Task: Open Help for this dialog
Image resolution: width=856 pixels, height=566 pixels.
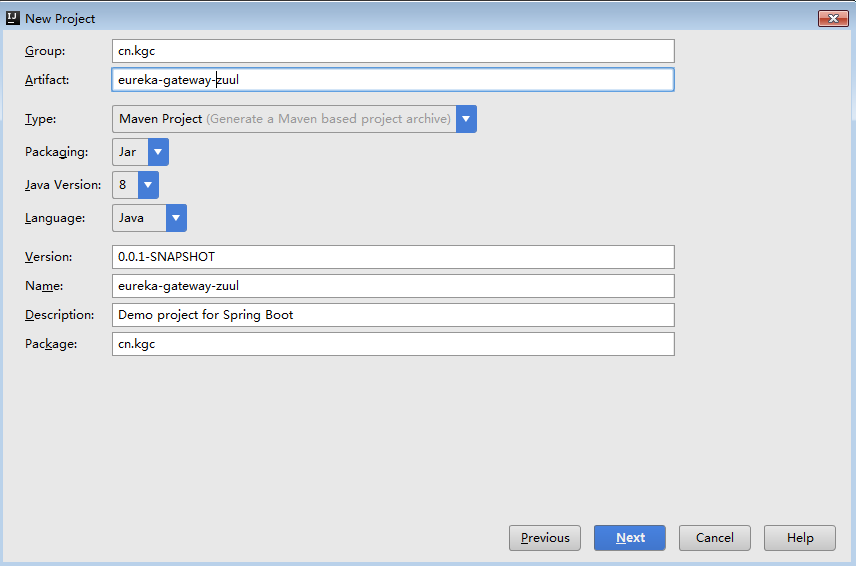Action: (x=800, y=538)
